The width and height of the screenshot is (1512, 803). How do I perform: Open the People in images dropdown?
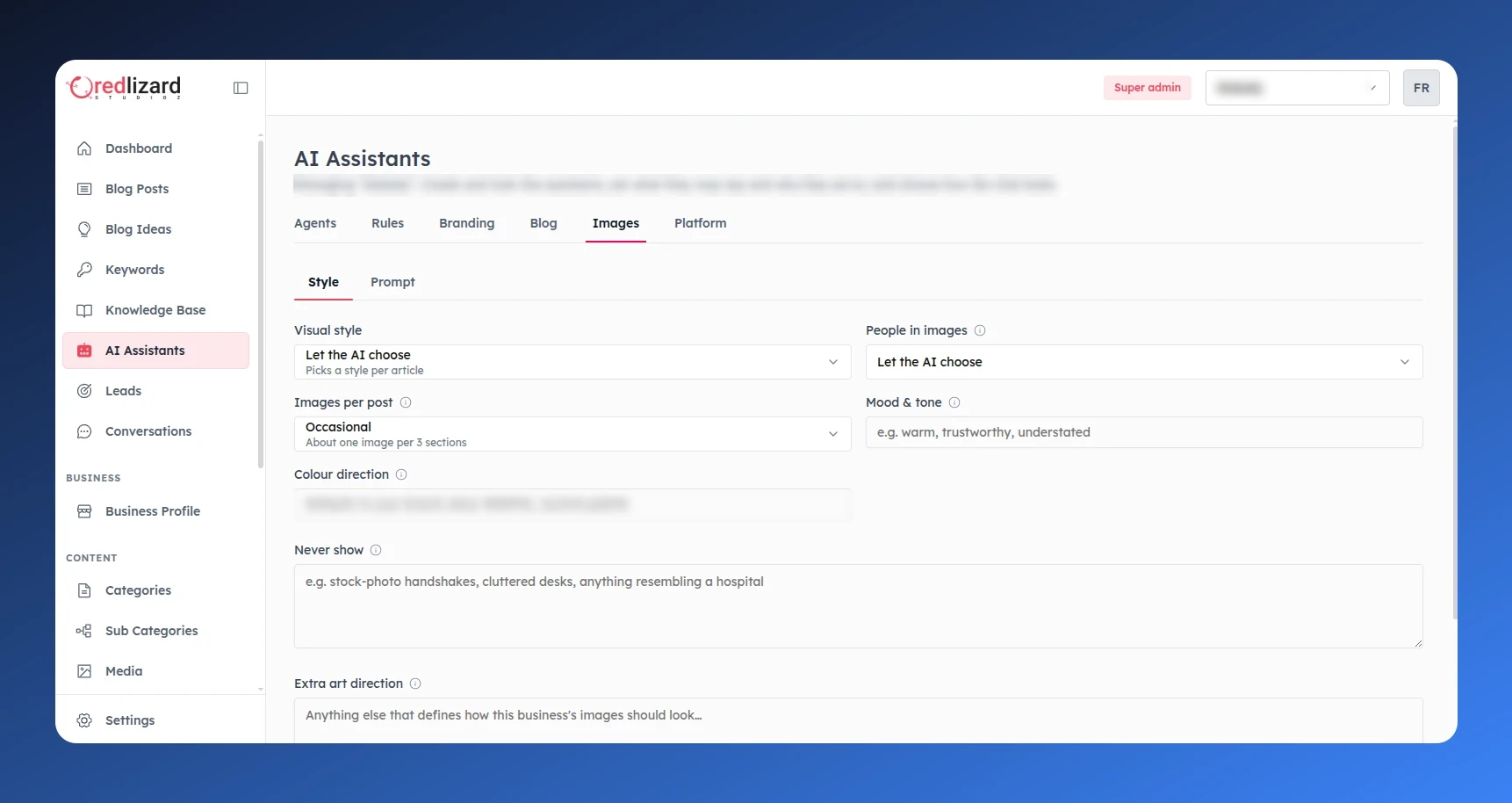[1144, 362]
